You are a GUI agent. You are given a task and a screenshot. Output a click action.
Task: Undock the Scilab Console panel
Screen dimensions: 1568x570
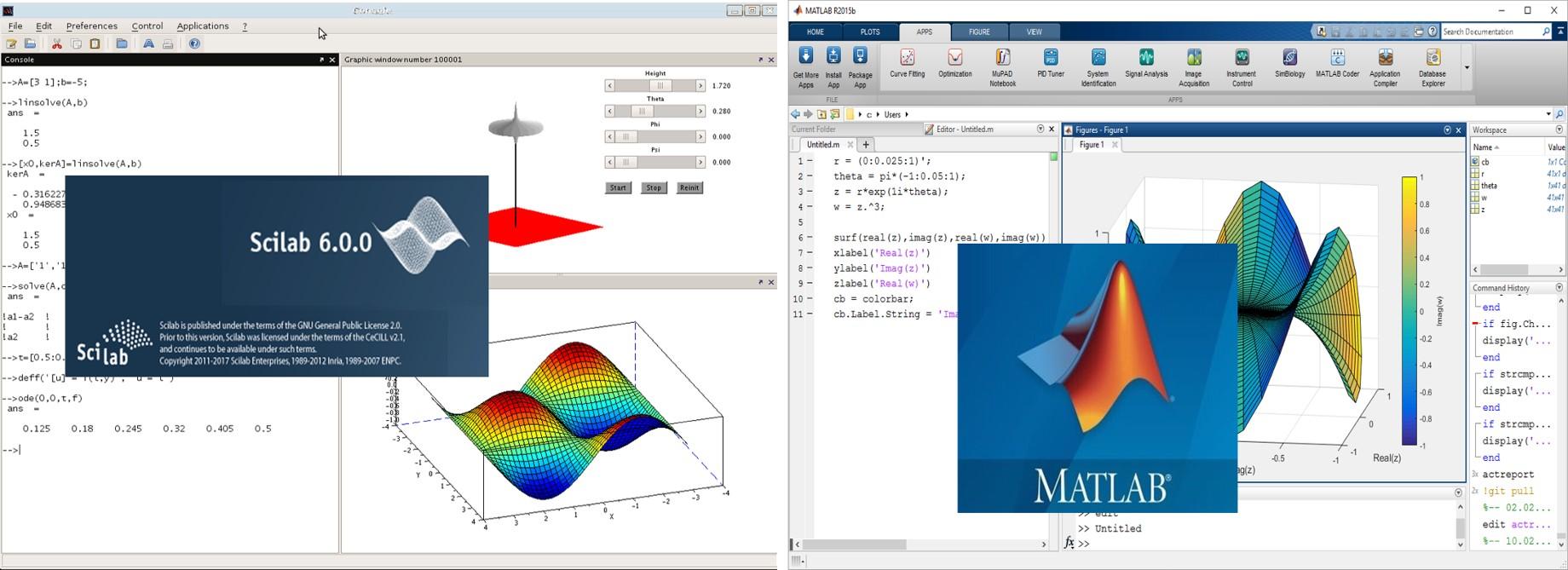(321, 60)
